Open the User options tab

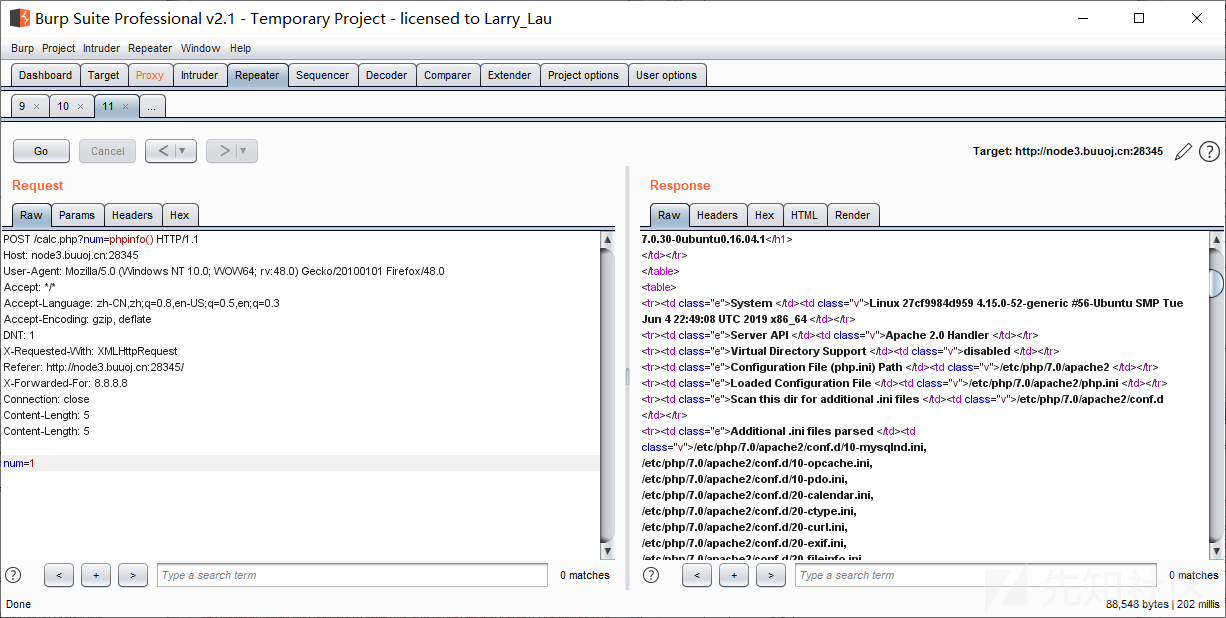coord(667,75)
